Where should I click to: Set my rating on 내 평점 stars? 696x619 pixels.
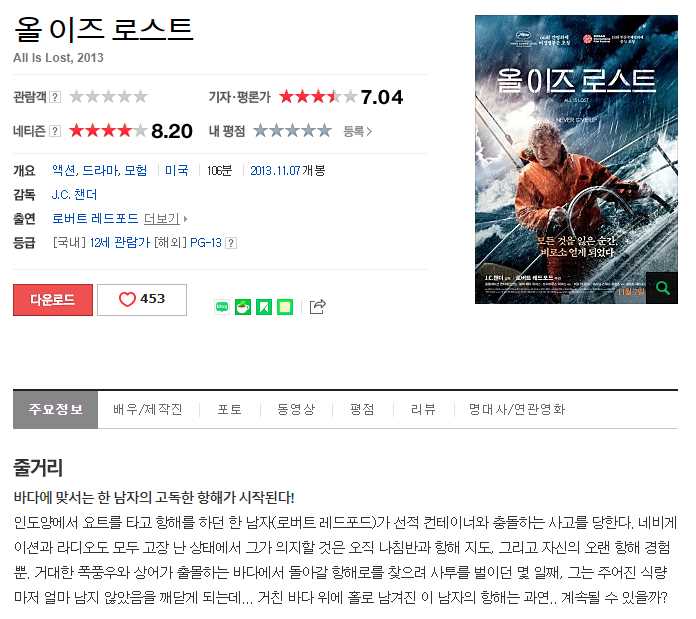293,131
